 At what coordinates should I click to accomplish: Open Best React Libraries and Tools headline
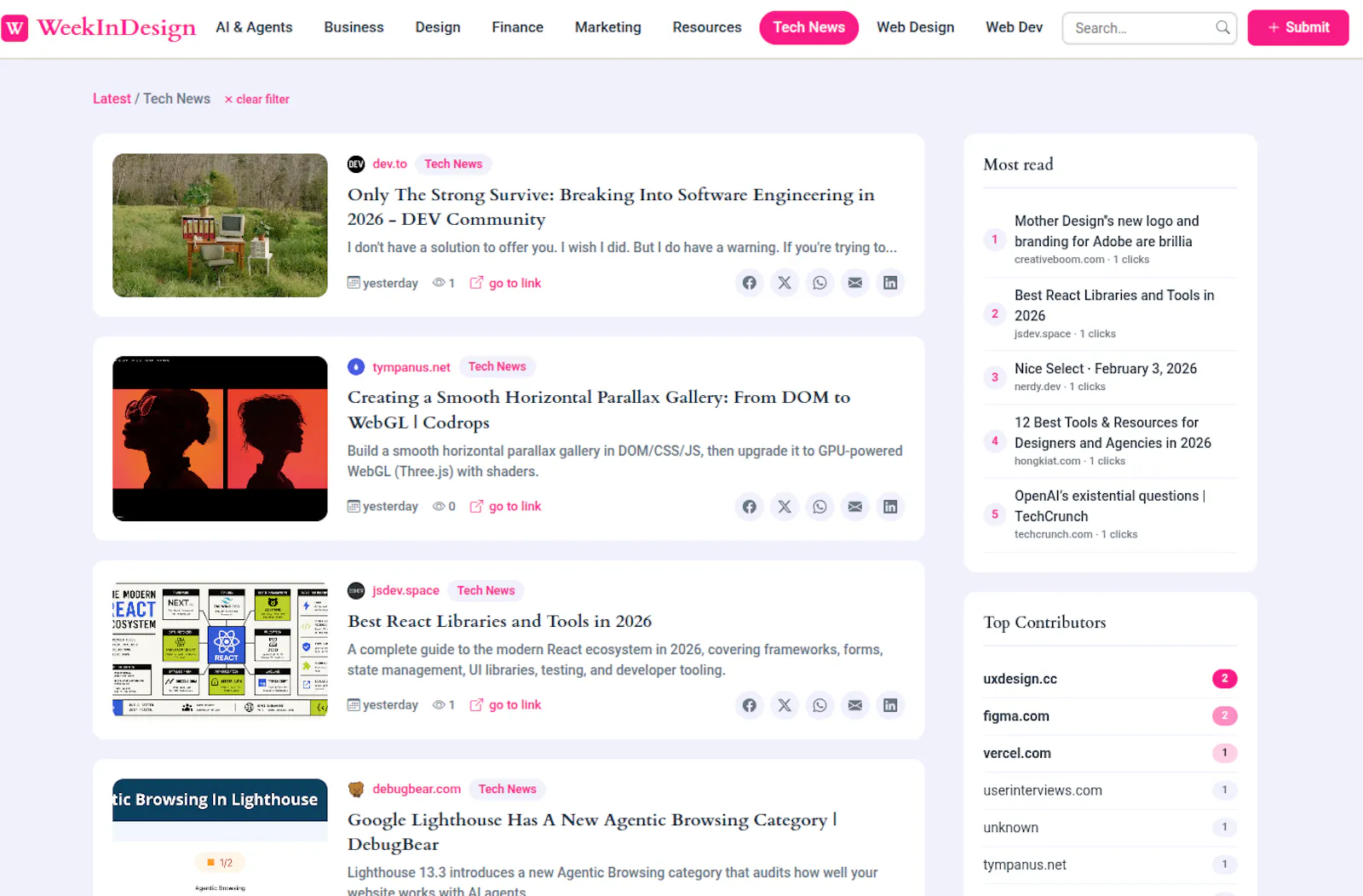pyautogui.click(x=499, y=622)
